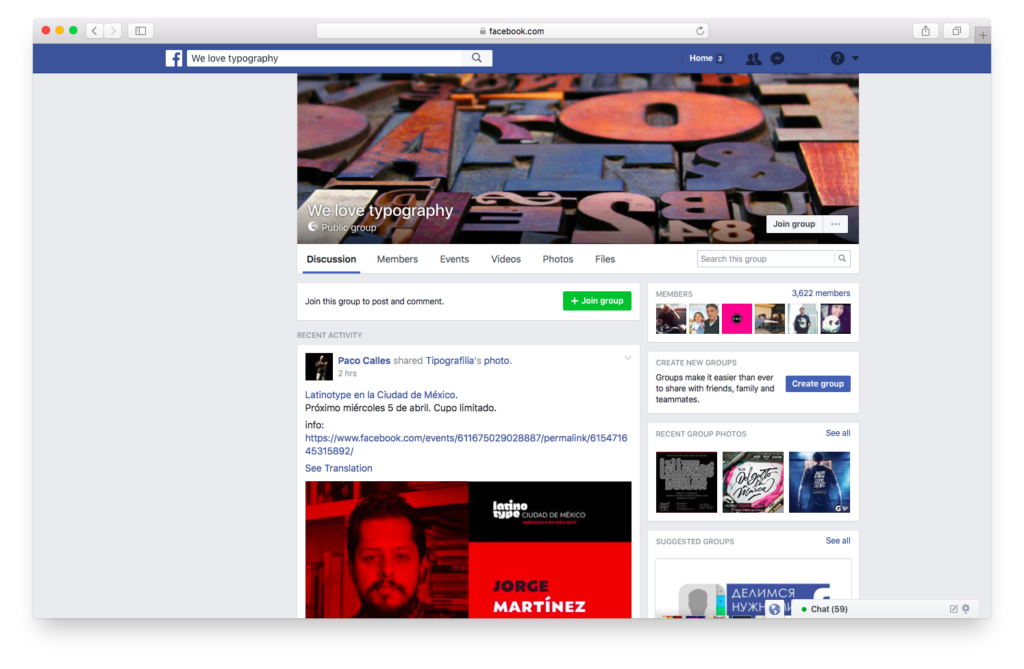This screenshot has width=1024, height=669.
Task: Switch to the Members tab
Action: [x=397, y=259]
